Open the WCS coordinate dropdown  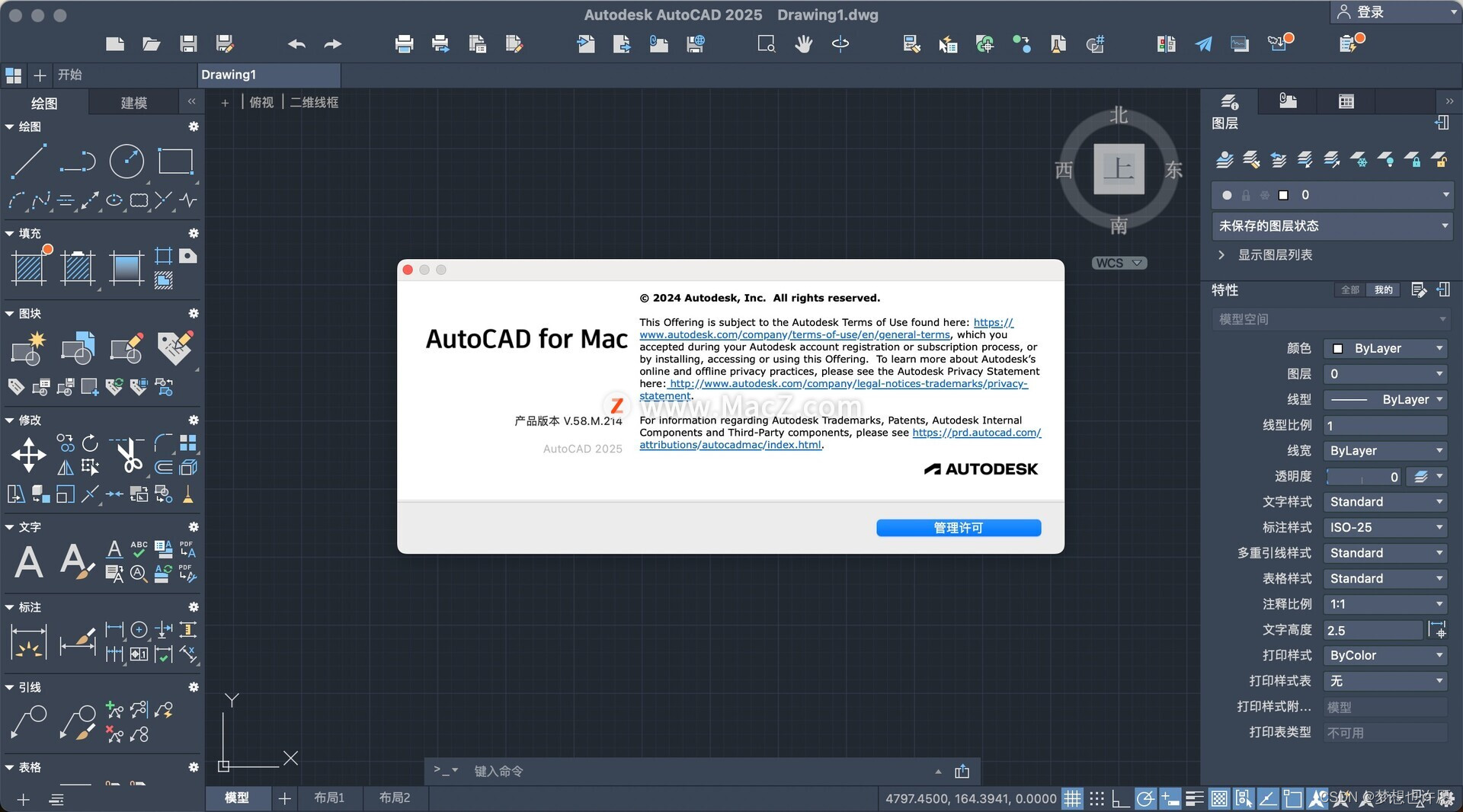1119,263
